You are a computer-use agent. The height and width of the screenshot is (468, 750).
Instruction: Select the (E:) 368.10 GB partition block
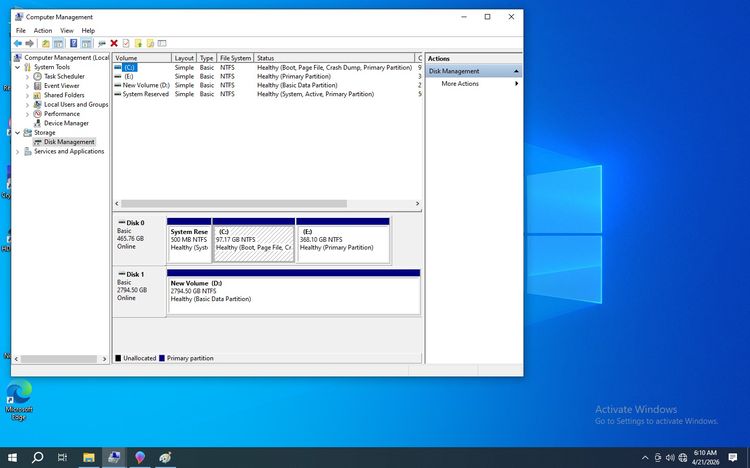click(343, 241)
